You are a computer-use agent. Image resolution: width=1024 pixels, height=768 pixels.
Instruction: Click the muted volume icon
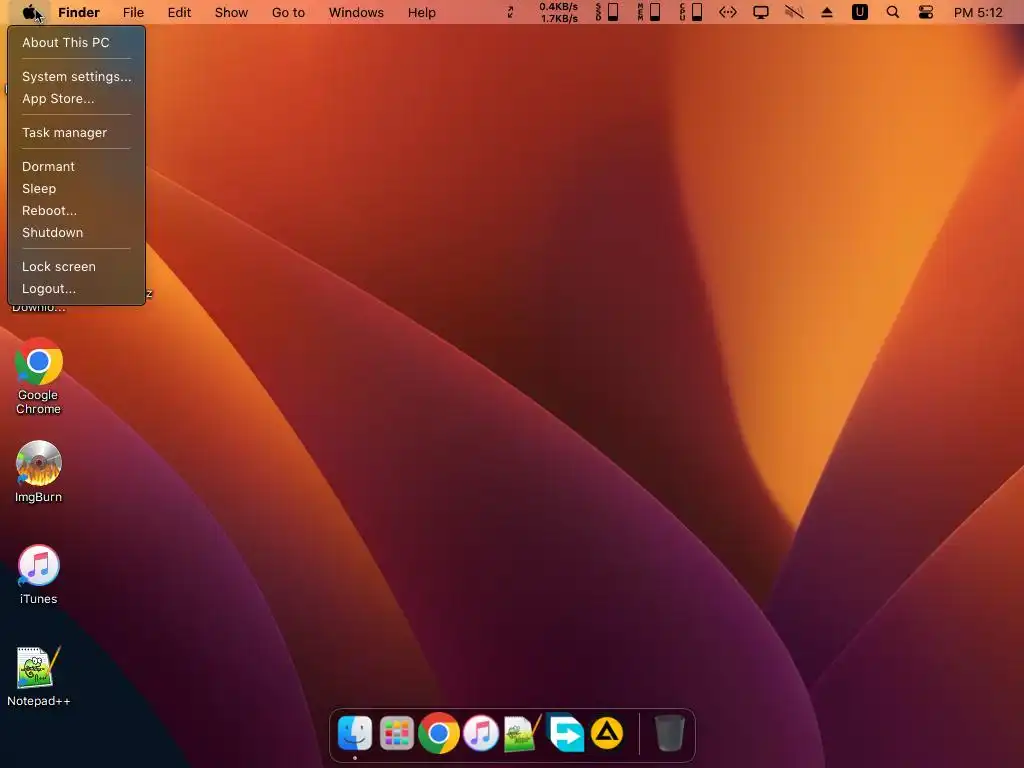794,12
